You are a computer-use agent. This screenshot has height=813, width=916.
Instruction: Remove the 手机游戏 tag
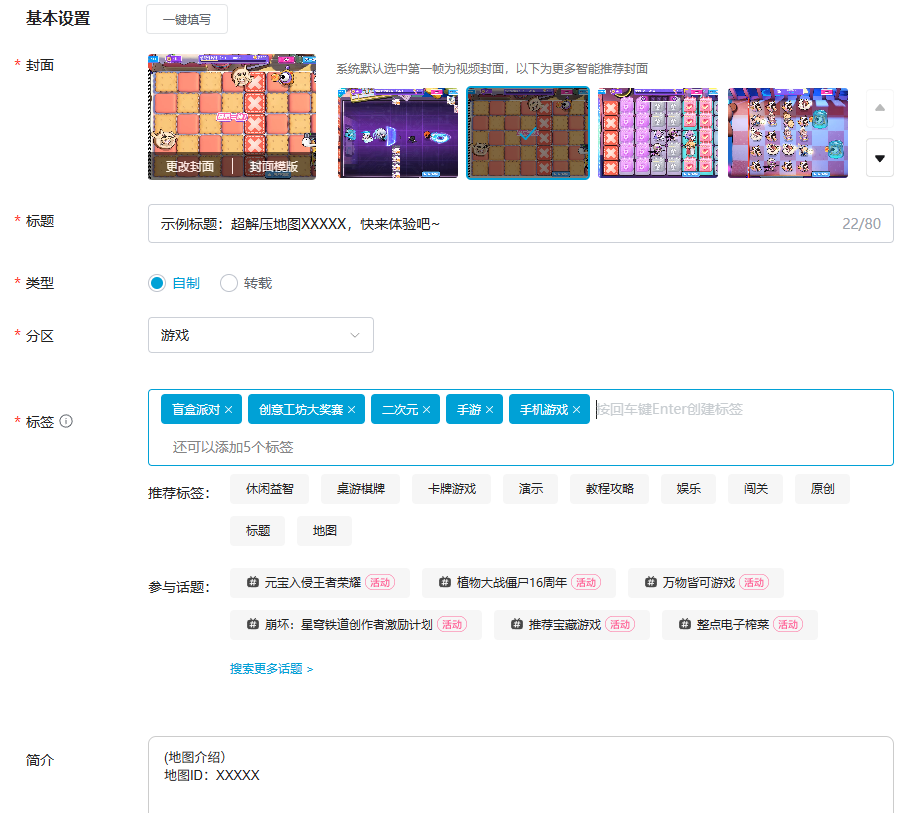pyautogui.click(x=577, y=410)
